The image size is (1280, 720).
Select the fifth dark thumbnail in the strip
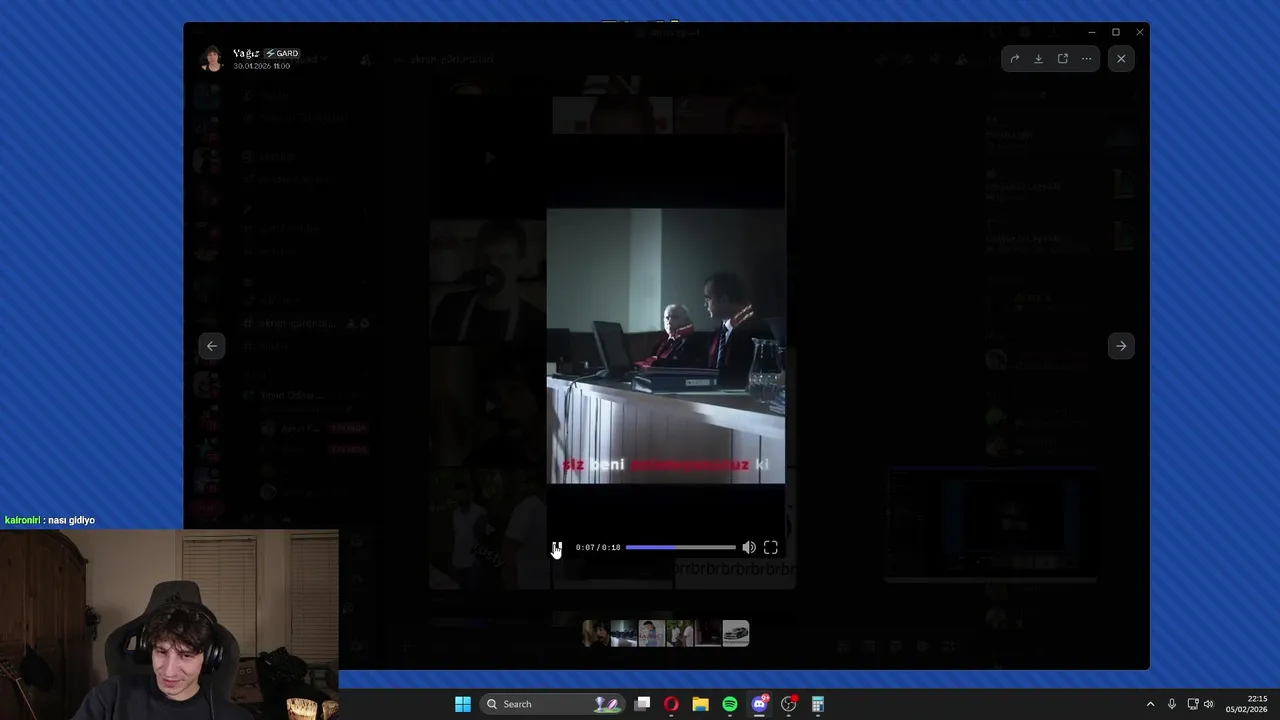point(708,633)
